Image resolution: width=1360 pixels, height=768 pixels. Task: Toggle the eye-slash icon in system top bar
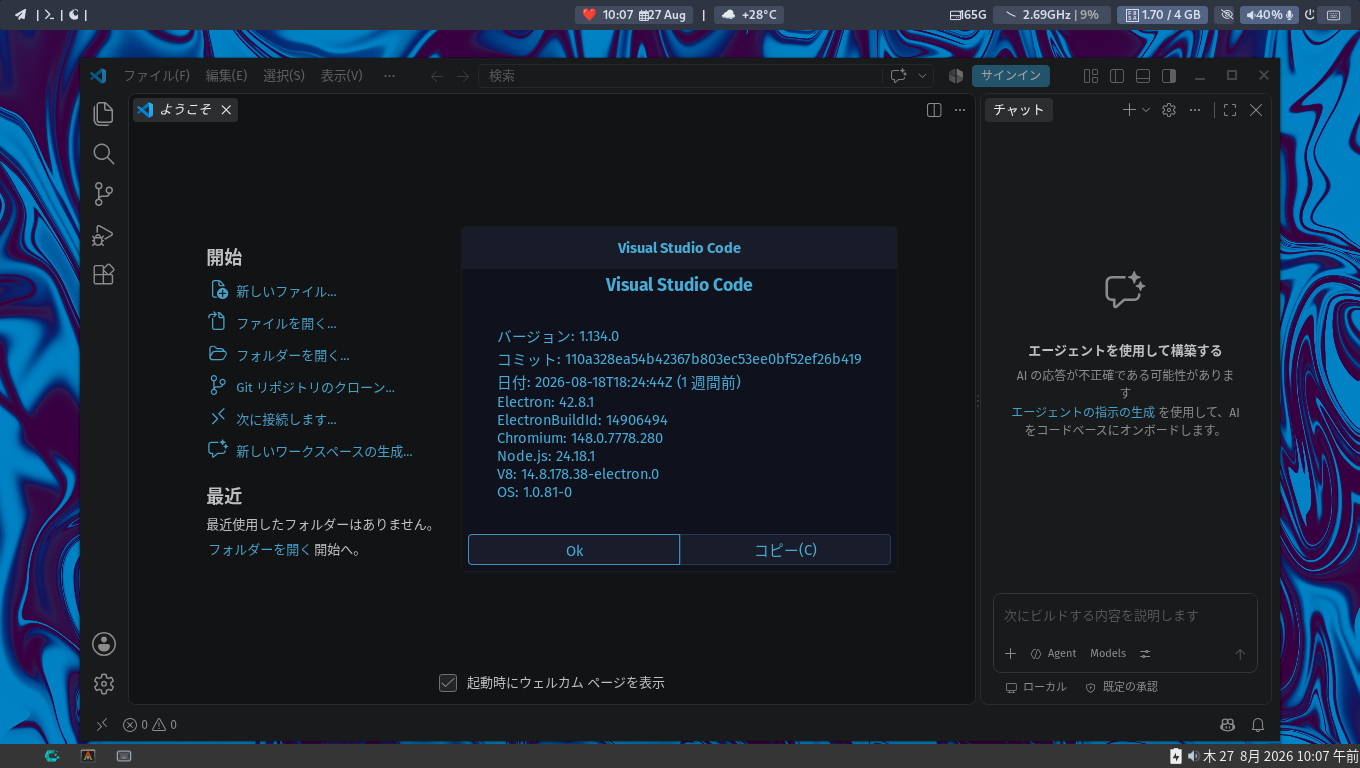[1228, 15]
